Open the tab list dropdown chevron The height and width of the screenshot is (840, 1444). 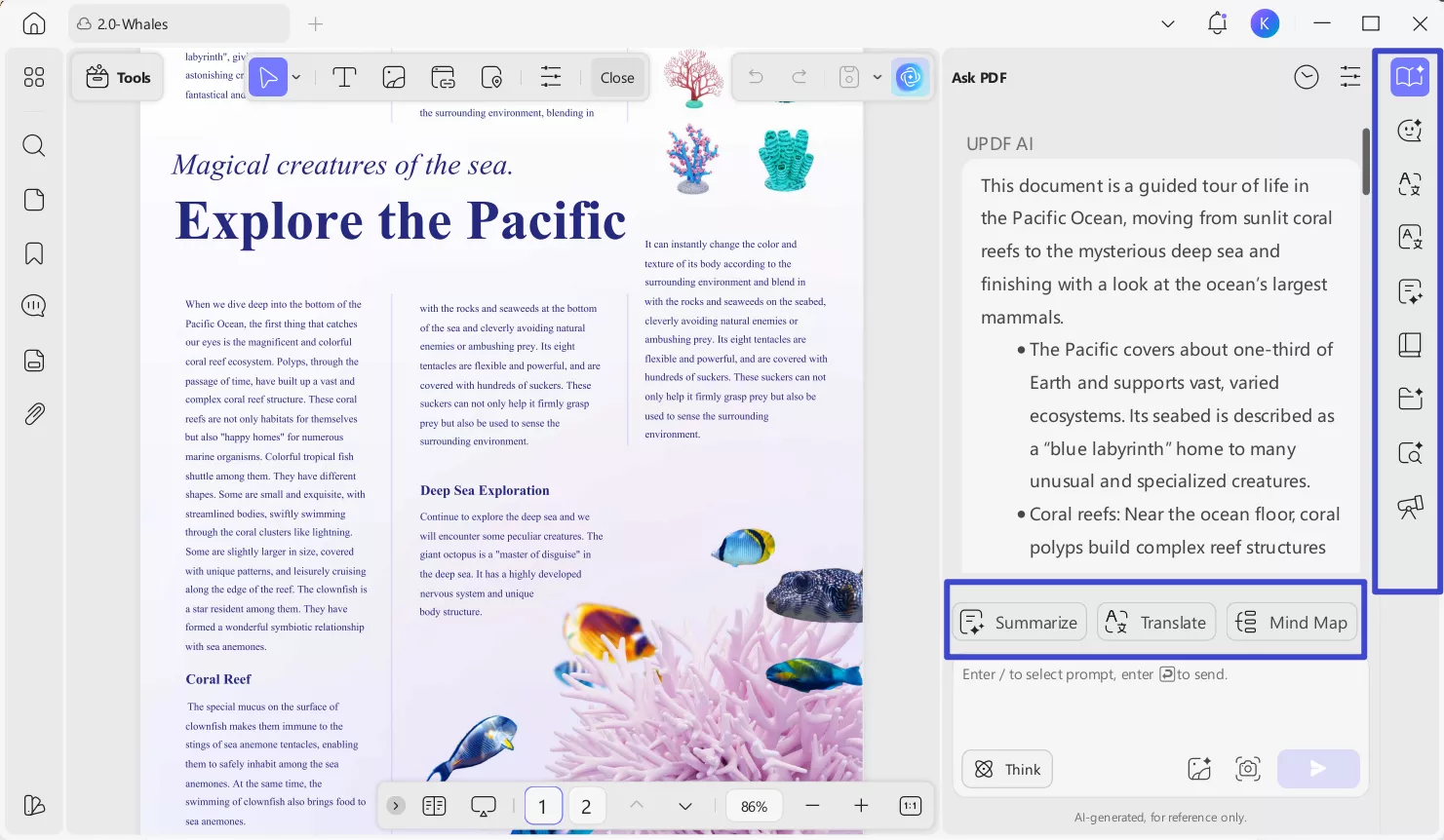[x=1168, y=24]
